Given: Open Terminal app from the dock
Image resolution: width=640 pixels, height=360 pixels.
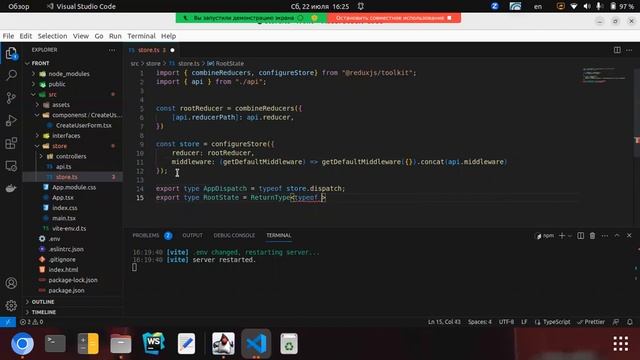Looking at the screenshot, I should 55,344.
